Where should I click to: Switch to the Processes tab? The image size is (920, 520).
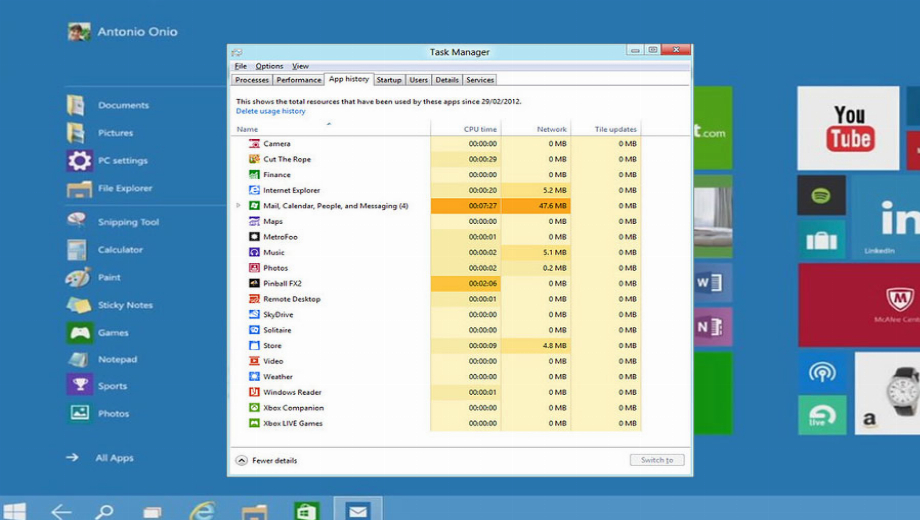(x=252, y=80)
